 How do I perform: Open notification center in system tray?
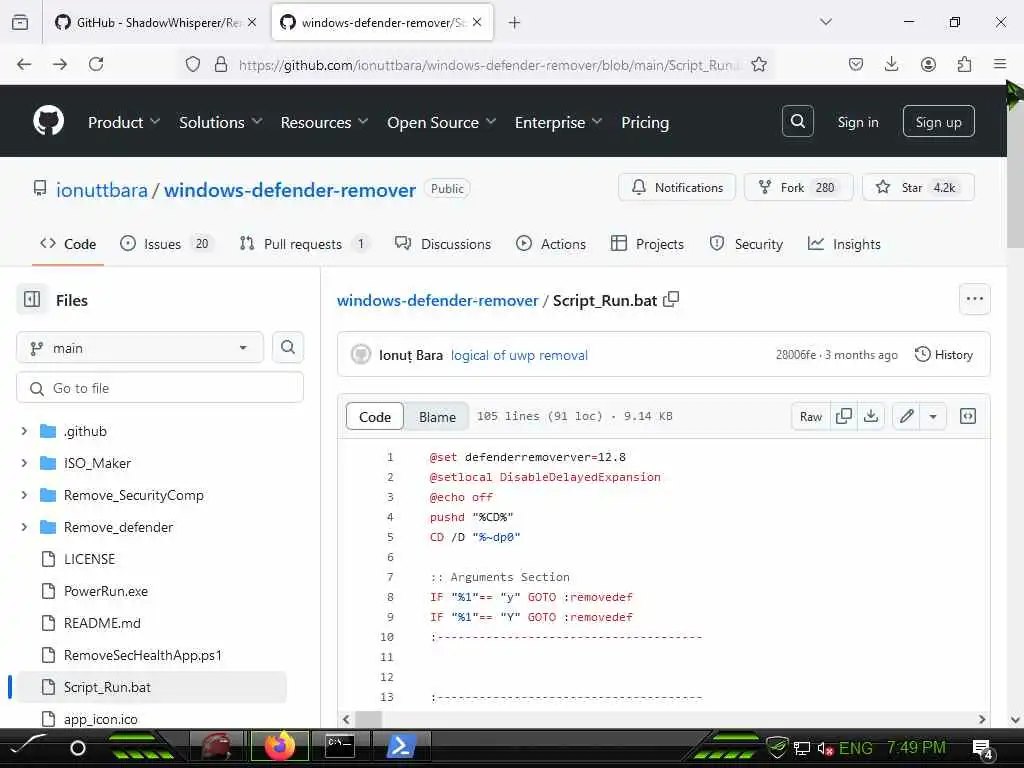pos(983,748)
